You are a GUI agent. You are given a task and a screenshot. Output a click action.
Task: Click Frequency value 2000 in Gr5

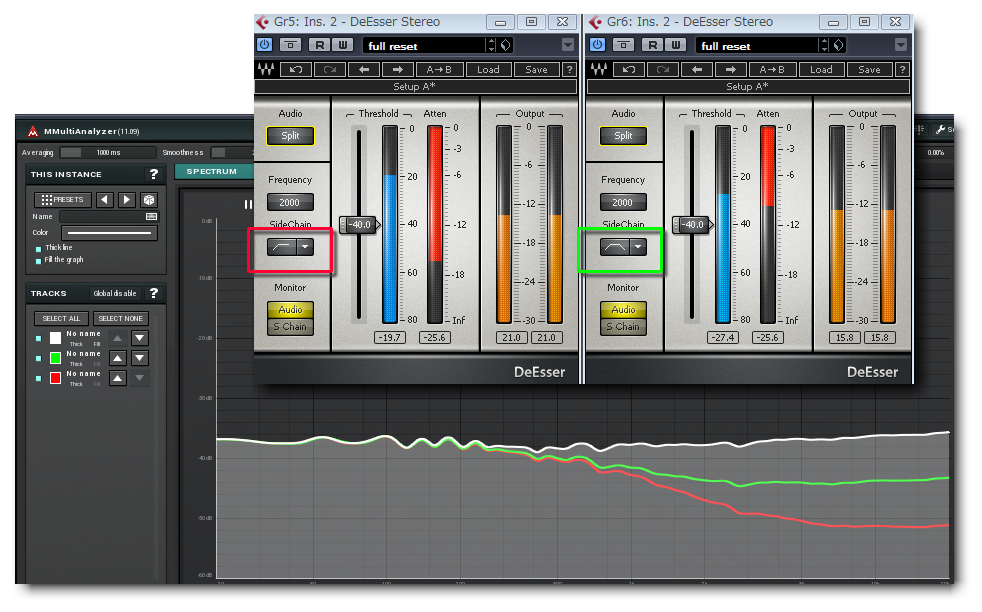(290, 202)
